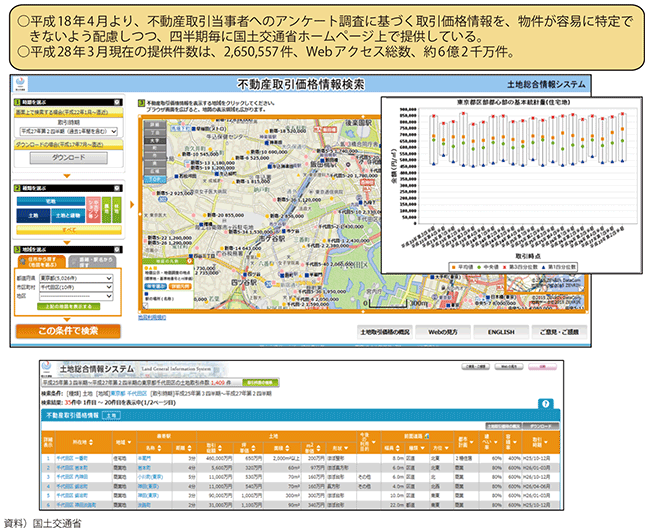Switch to 路線・駅名から探す tab
Viewport: 649px width, 532px height.
click(x=92, y=262)
